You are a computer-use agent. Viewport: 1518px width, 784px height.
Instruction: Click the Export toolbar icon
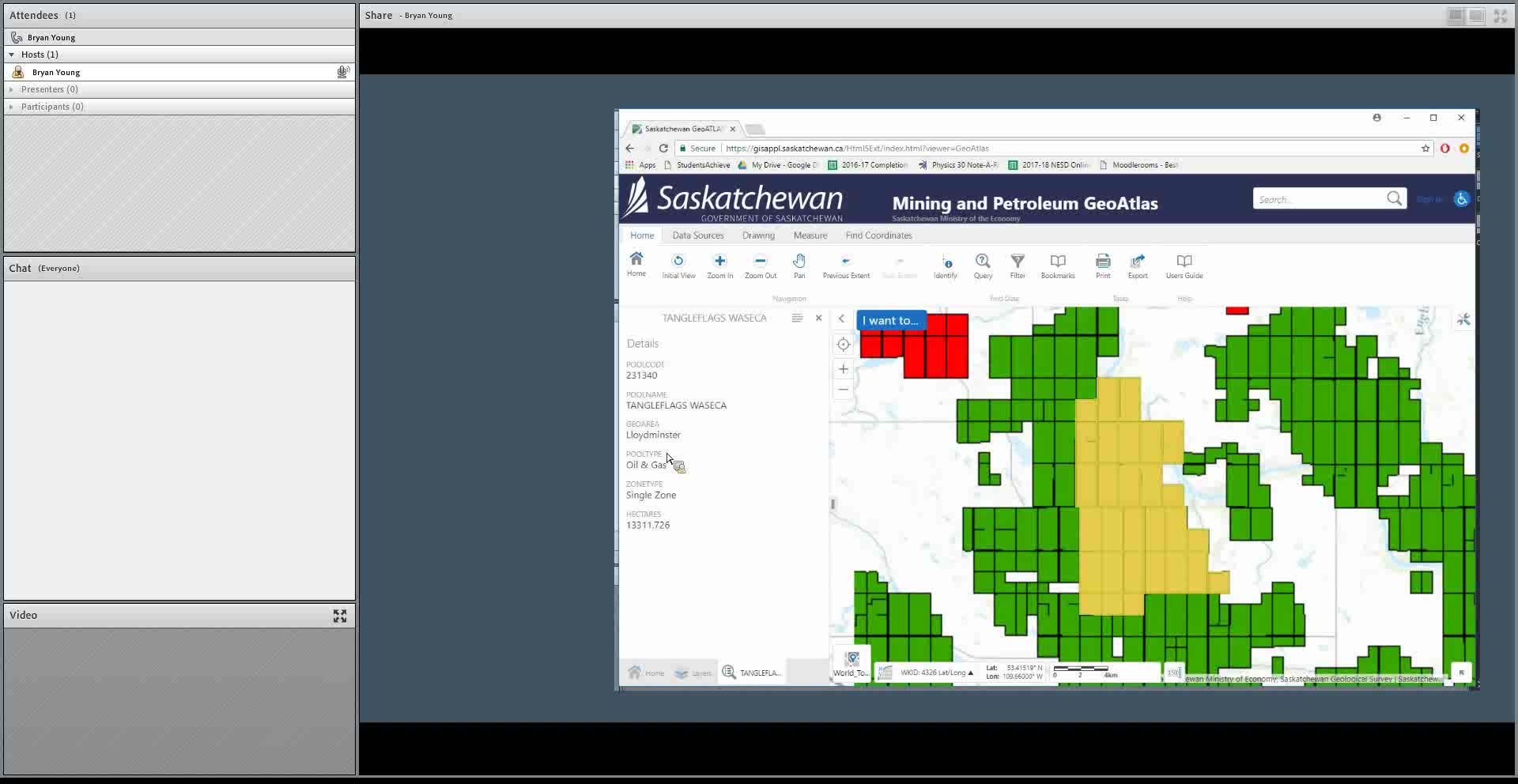(1138, 266)
